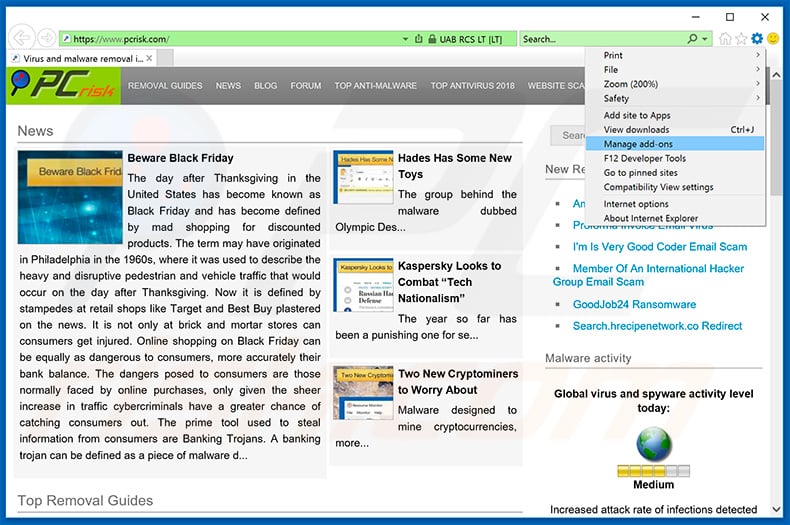790x525 pixels.
Task: Open Two New Cryptominers article headline
Action: [x=458, y=382]
